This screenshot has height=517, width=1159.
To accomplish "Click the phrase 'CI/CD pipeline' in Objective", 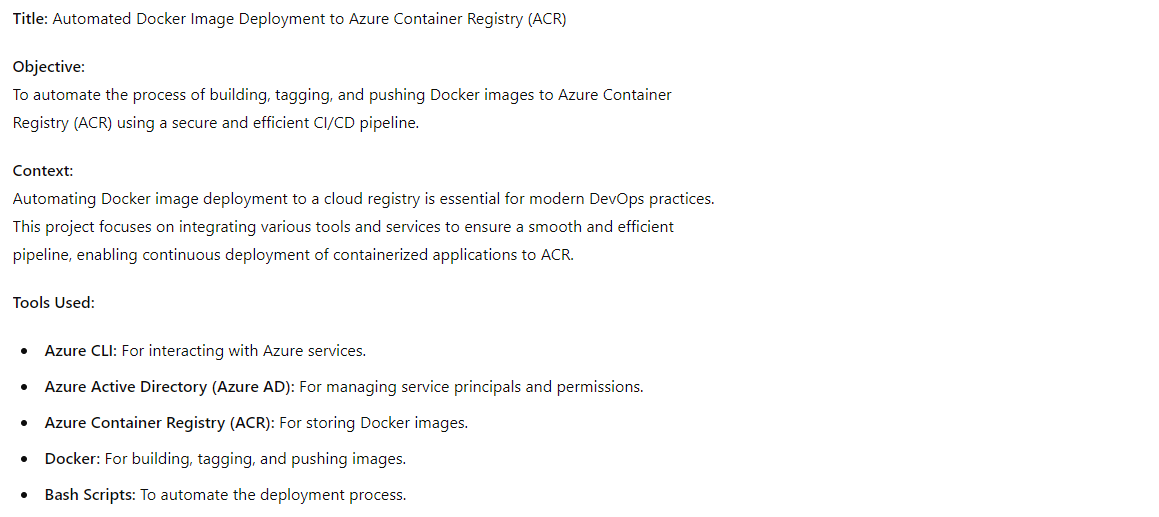I will [360, 124].
